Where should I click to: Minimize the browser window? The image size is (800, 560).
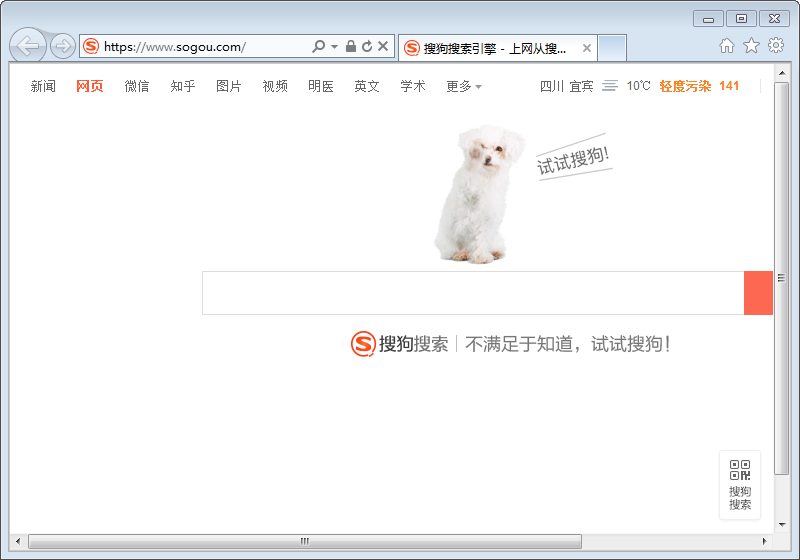tap(708, 19)
